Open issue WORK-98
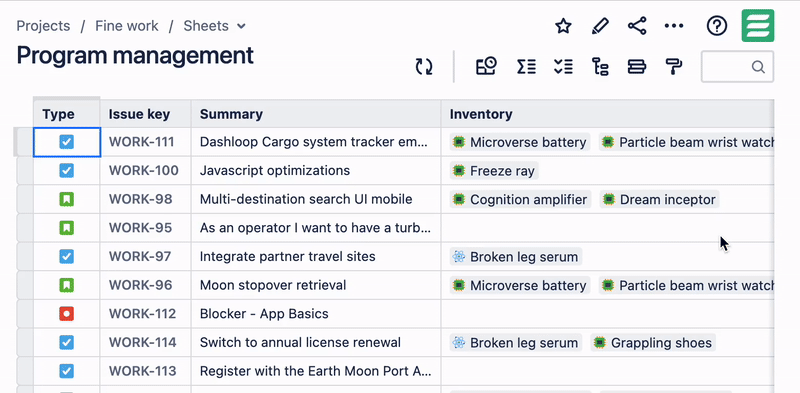 [140, 199]
